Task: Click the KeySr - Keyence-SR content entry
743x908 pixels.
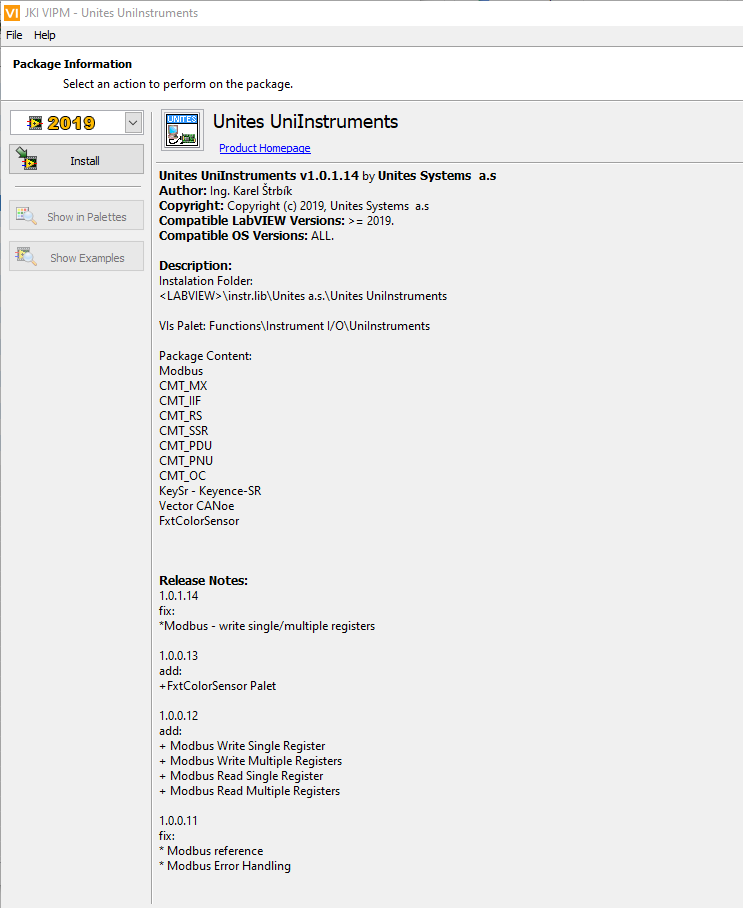Action: point(210,491)
